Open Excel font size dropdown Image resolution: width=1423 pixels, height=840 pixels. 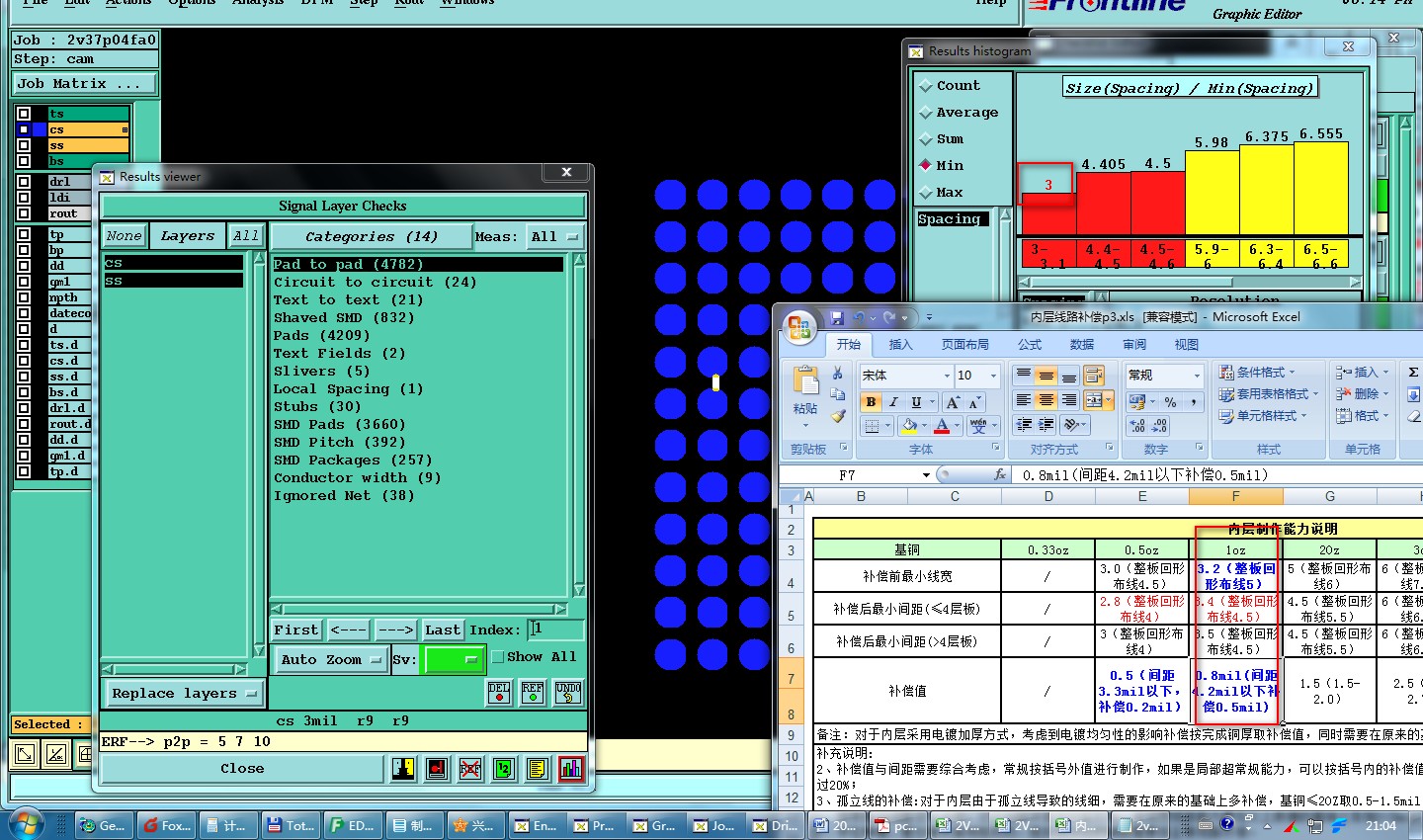click(993, 376)
